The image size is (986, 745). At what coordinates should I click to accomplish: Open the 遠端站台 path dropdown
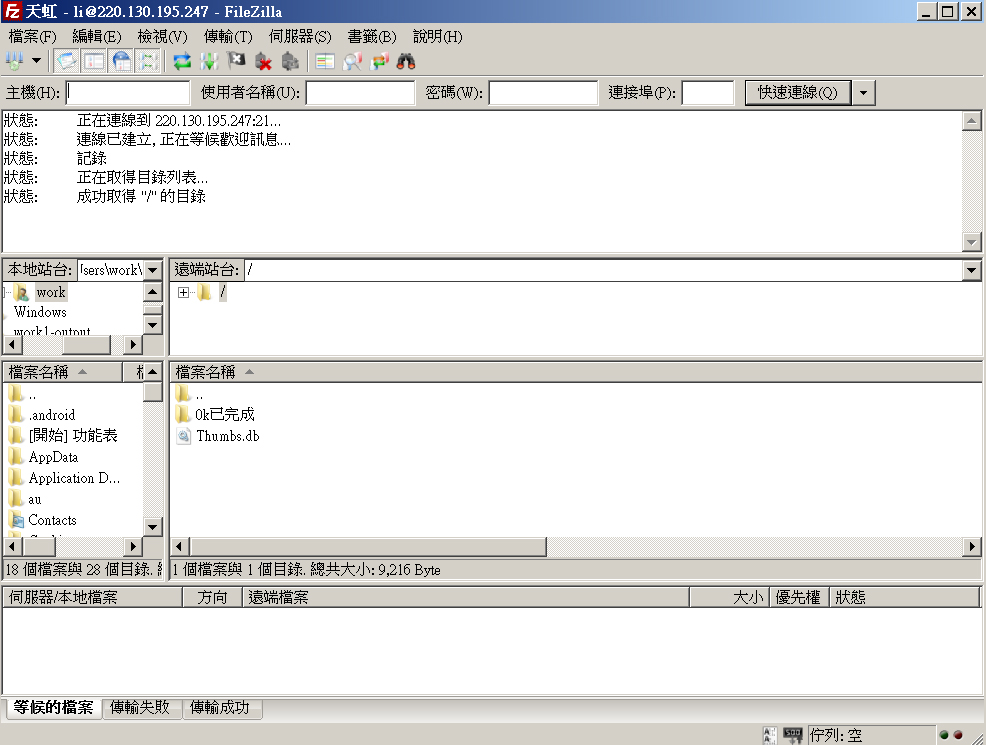972,270
